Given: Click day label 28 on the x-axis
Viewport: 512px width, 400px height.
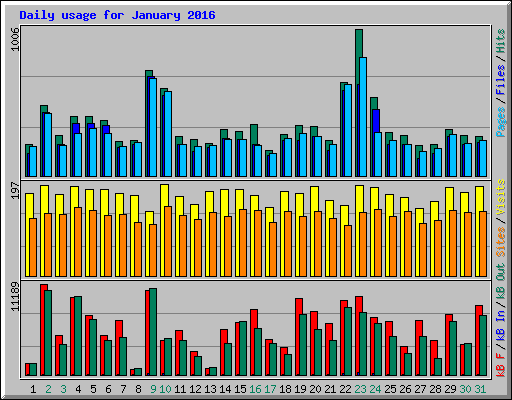Looking at the screenshot, I should [435, 389].
